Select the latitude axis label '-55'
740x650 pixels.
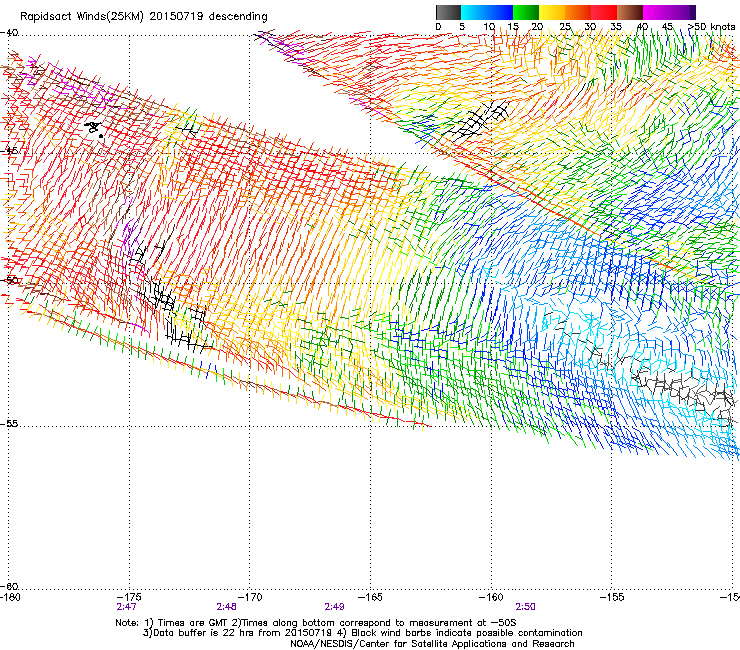click(9, 424)
